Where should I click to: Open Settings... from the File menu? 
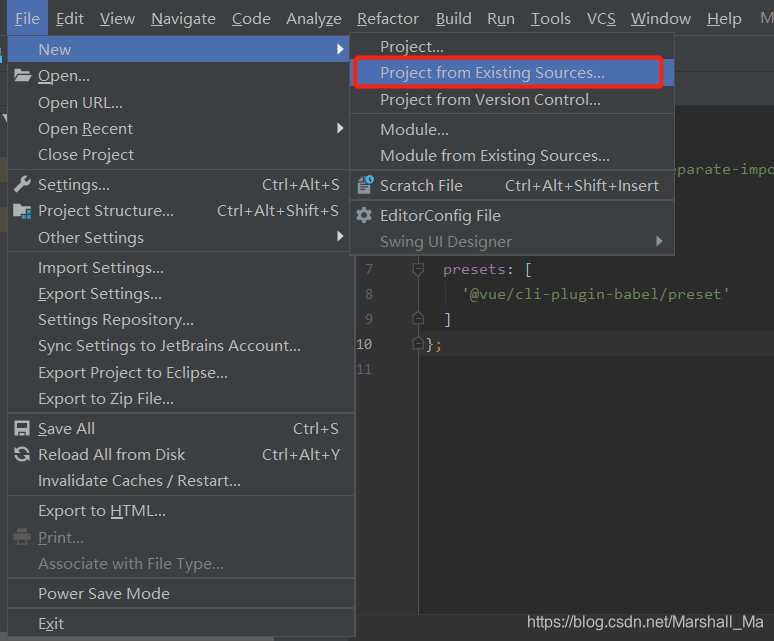[x=179, y=185]
